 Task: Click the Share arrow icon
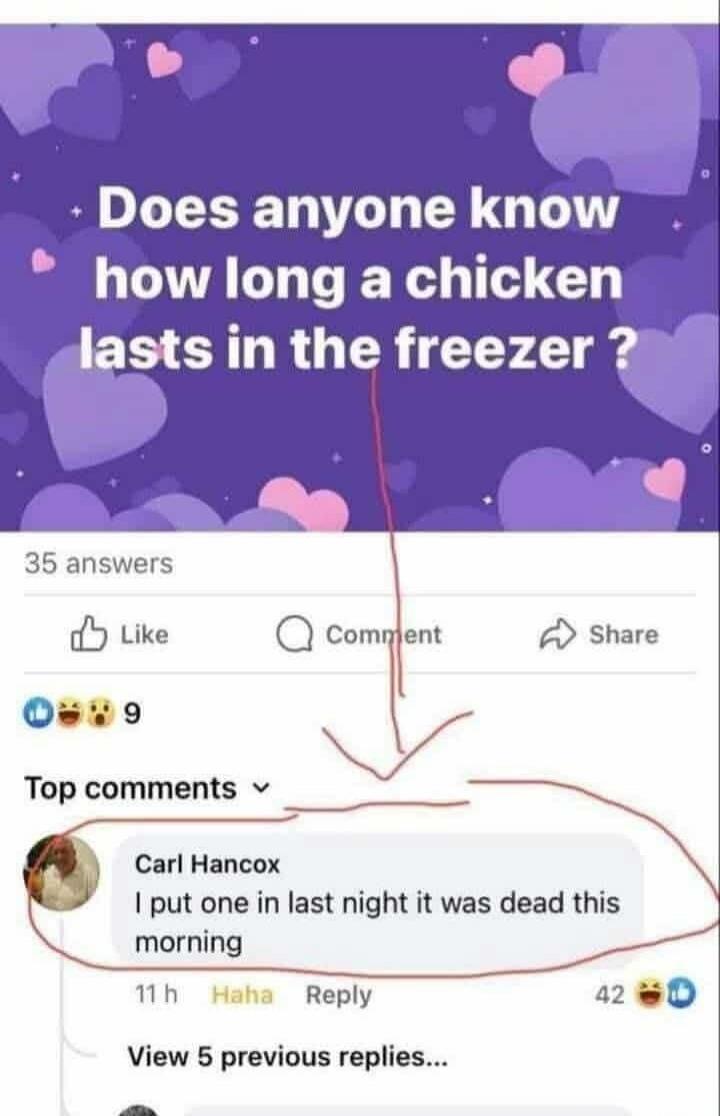point(560,631)
